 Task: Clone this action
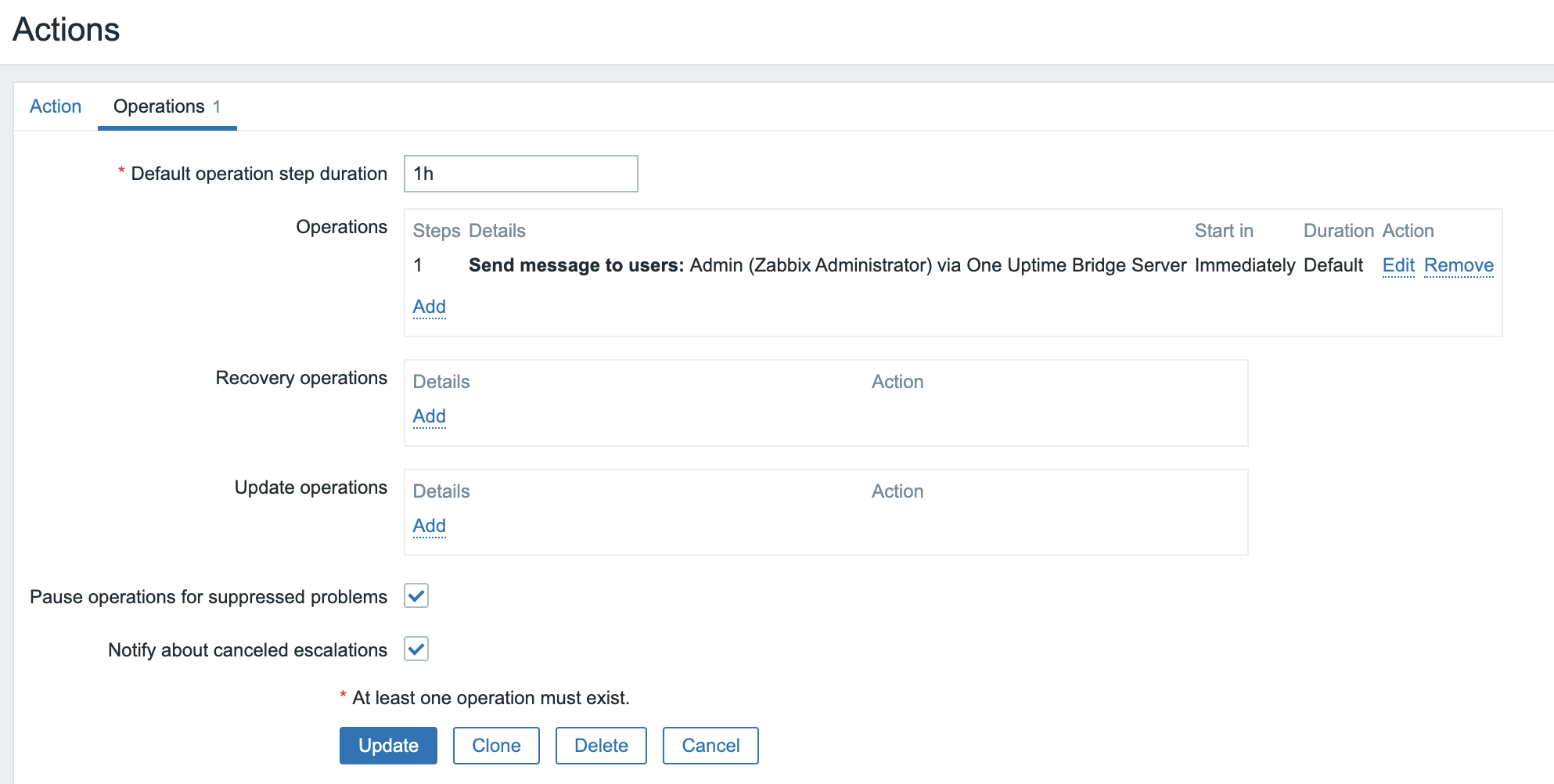[496, 746]
